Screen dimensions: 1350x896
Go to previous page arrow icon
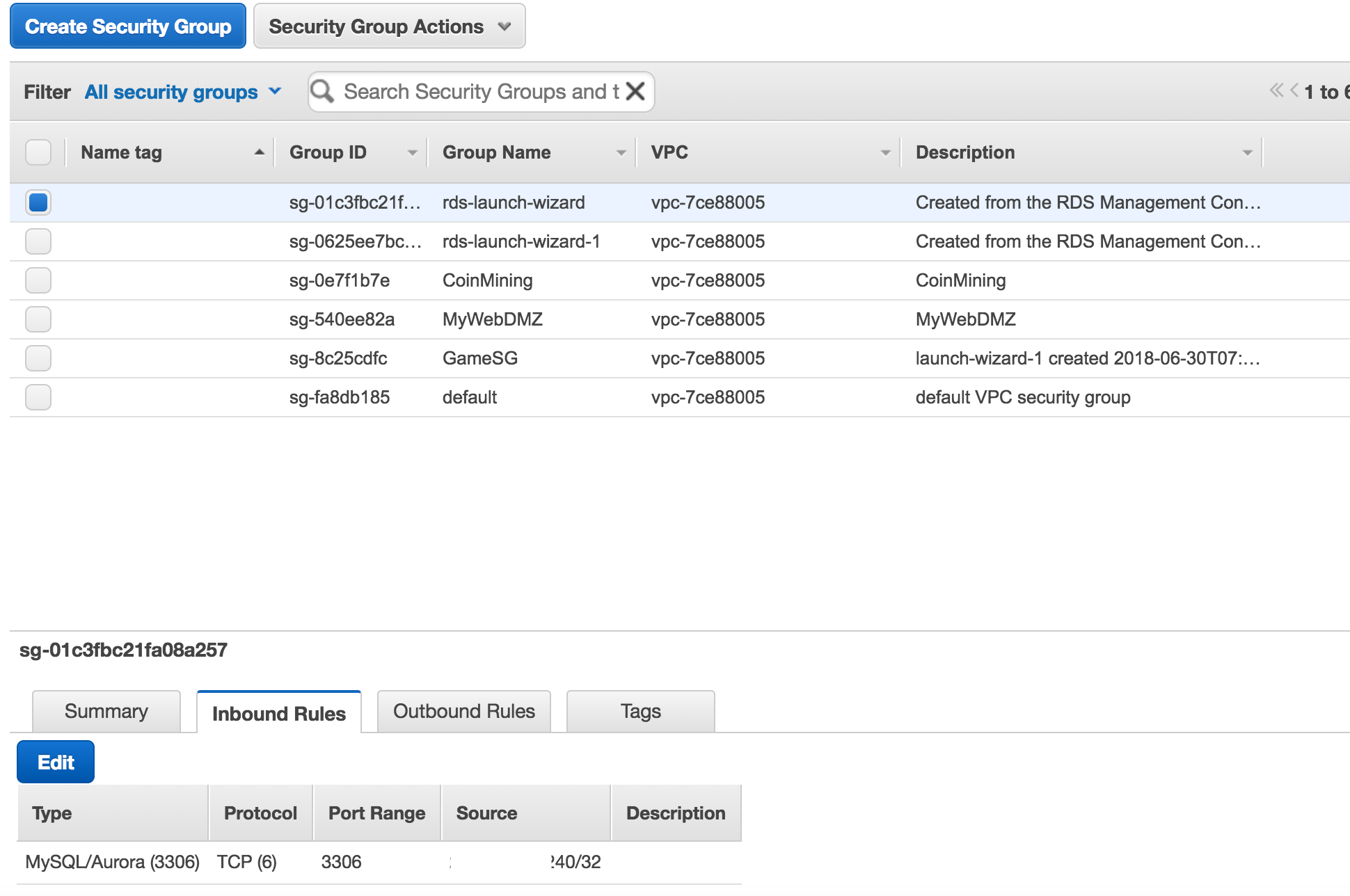pos(1294,90)
